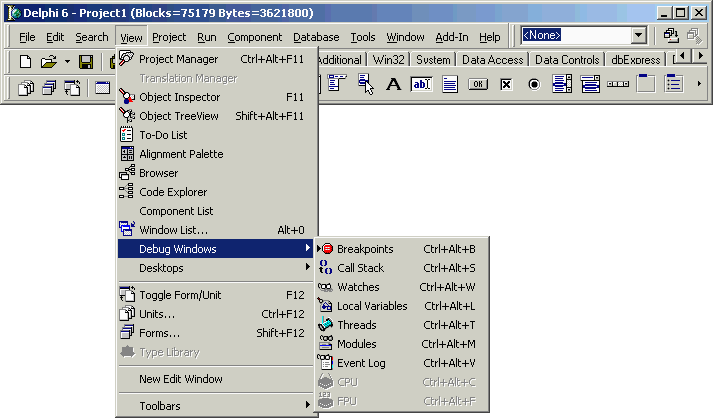Open the To-Do List entry
The image size is (713, 418).
tap(216, 135)
